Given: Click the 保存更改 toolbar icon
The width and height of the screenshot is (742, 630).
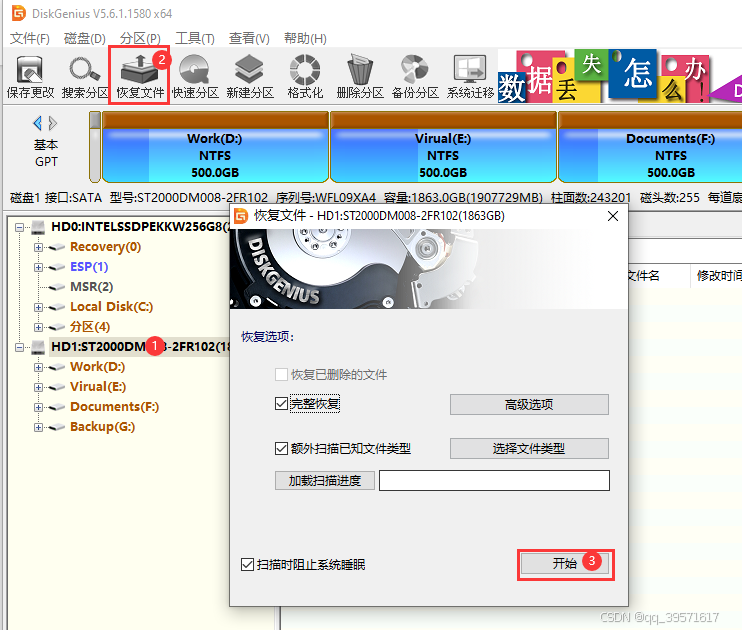Looking at the screenshot, I should 30,77.
